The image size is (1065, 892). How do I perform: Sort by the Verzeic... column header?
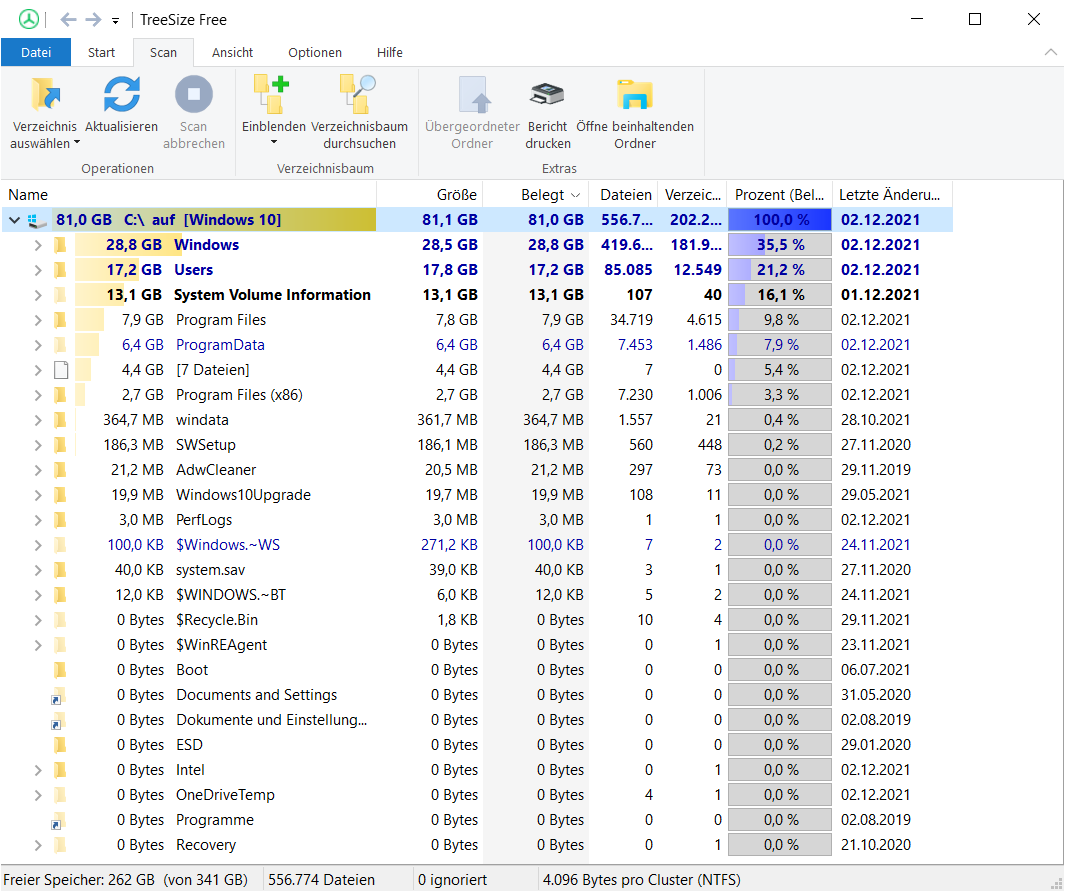coord(692,195)
